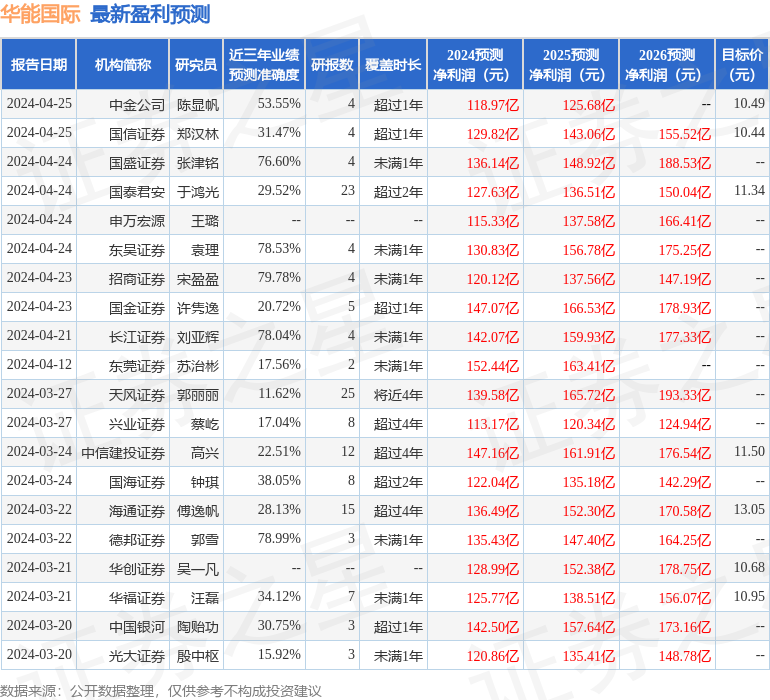Click the 2025预测净利润 column header
Image resolution: width=770 pixels, height=700 pixels.
click(x=571, y=64)
